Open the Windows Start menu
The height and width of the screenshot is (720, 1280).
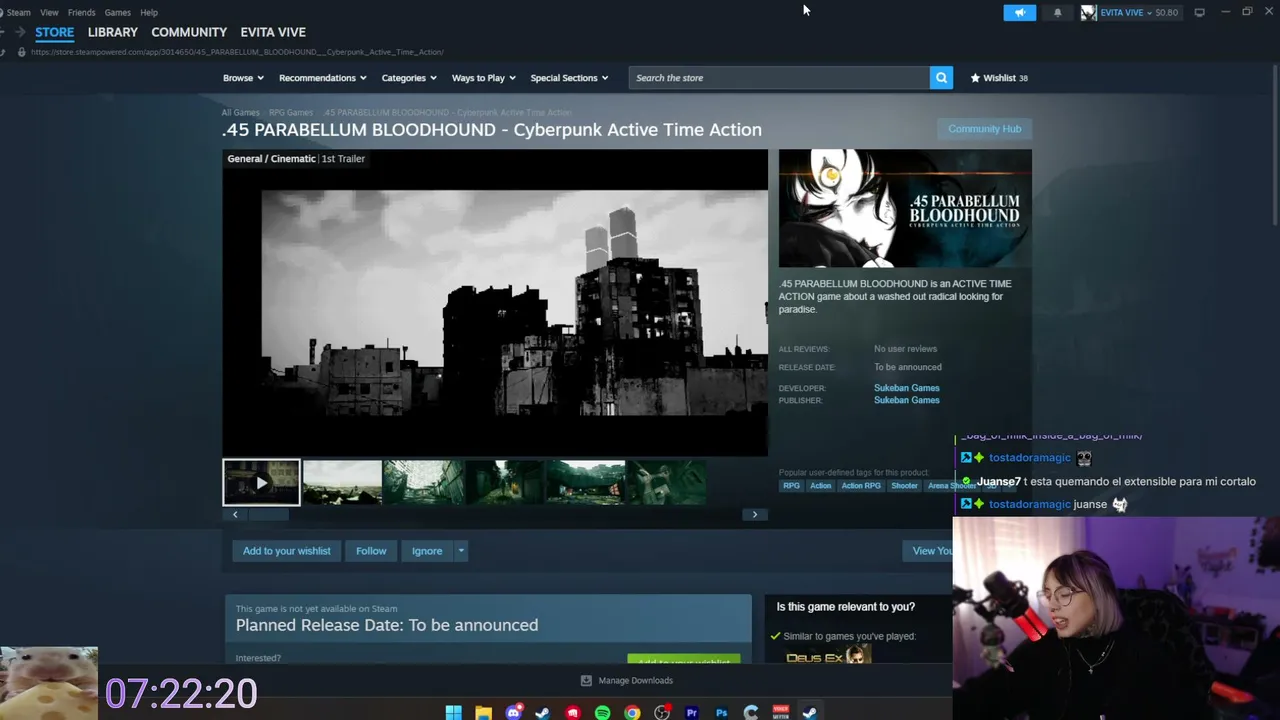point(453,712)
